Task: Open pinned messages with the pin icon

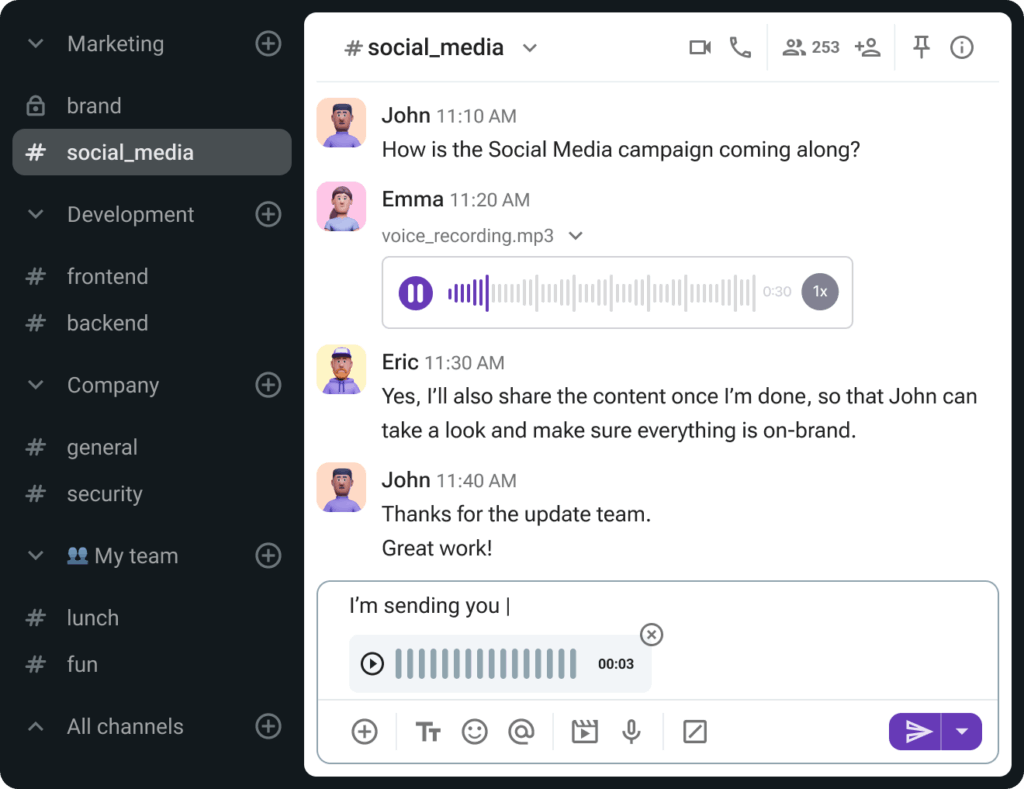Action: [921, 47]
